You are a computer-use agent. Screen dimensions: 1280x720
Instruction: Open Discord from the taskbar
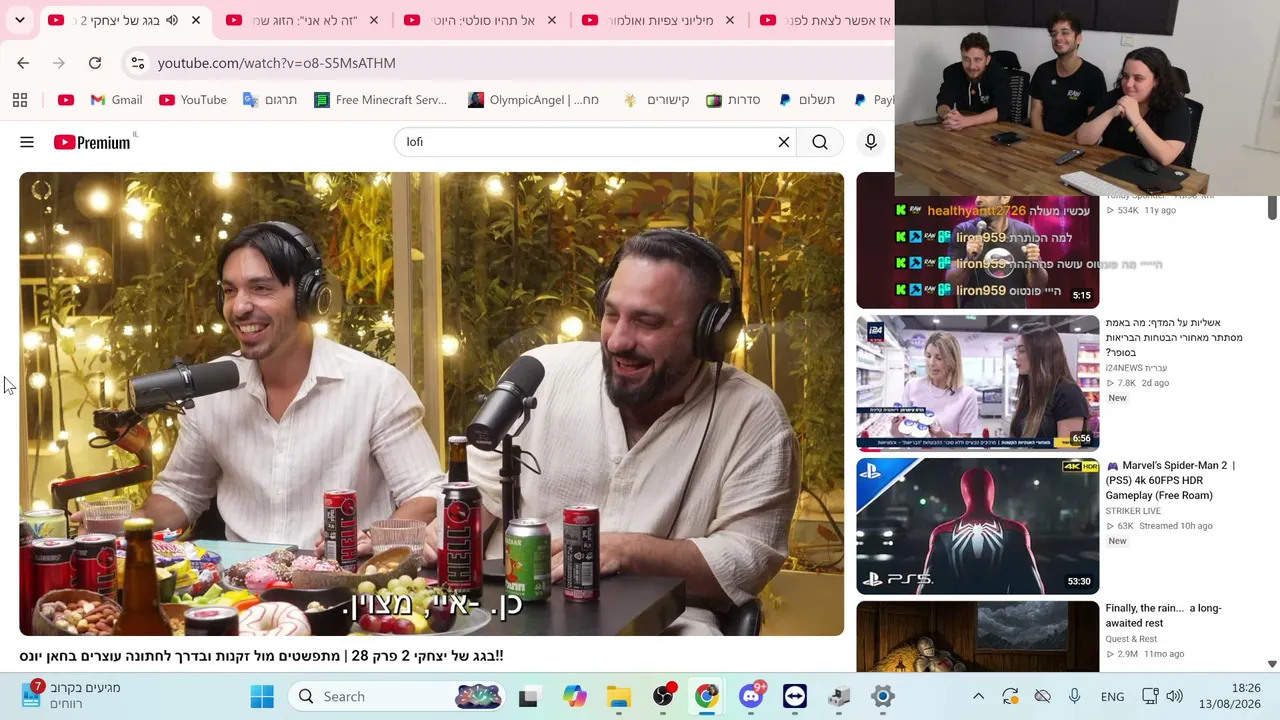[x=751, y=696]
